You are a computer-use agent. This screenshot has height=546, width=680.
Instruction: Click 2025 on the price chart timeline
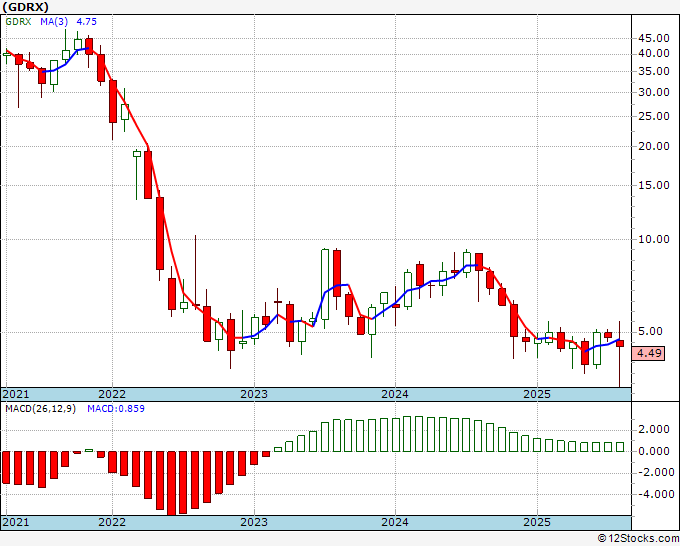(x=537, y=394)
